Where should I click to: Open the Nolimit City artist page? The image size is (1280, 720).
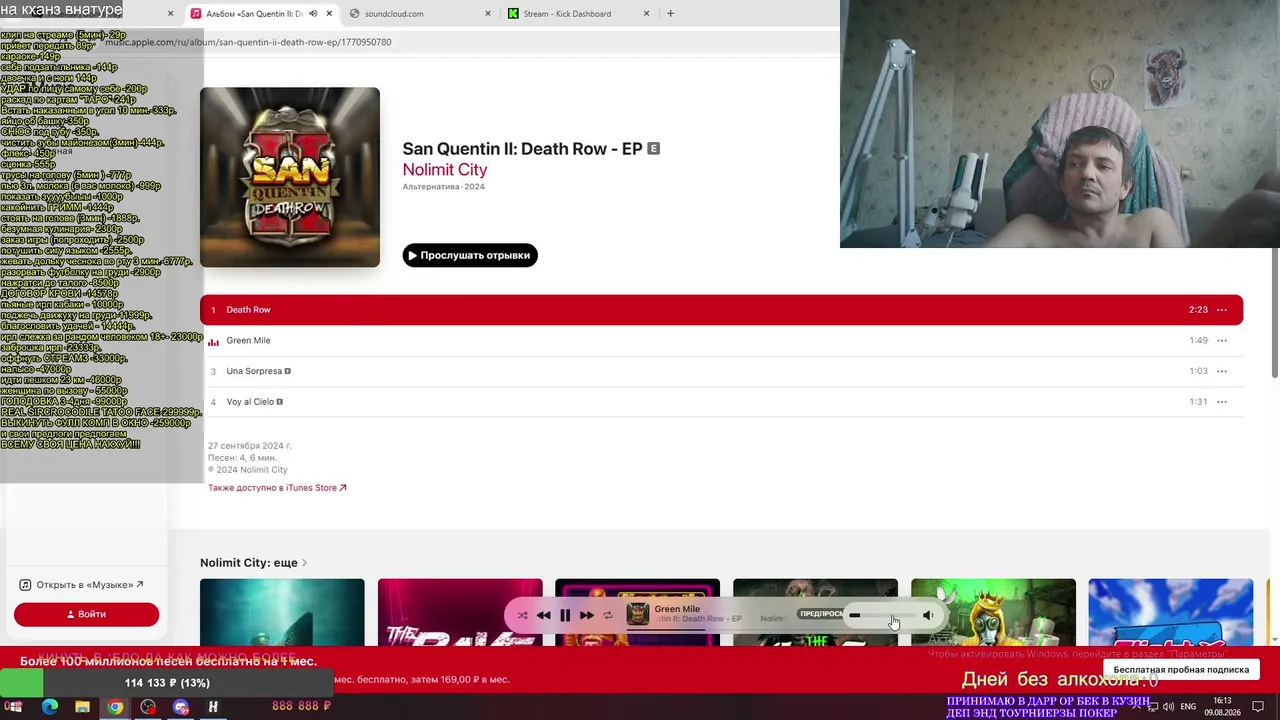pyautogui.click(x=445, y=170)
